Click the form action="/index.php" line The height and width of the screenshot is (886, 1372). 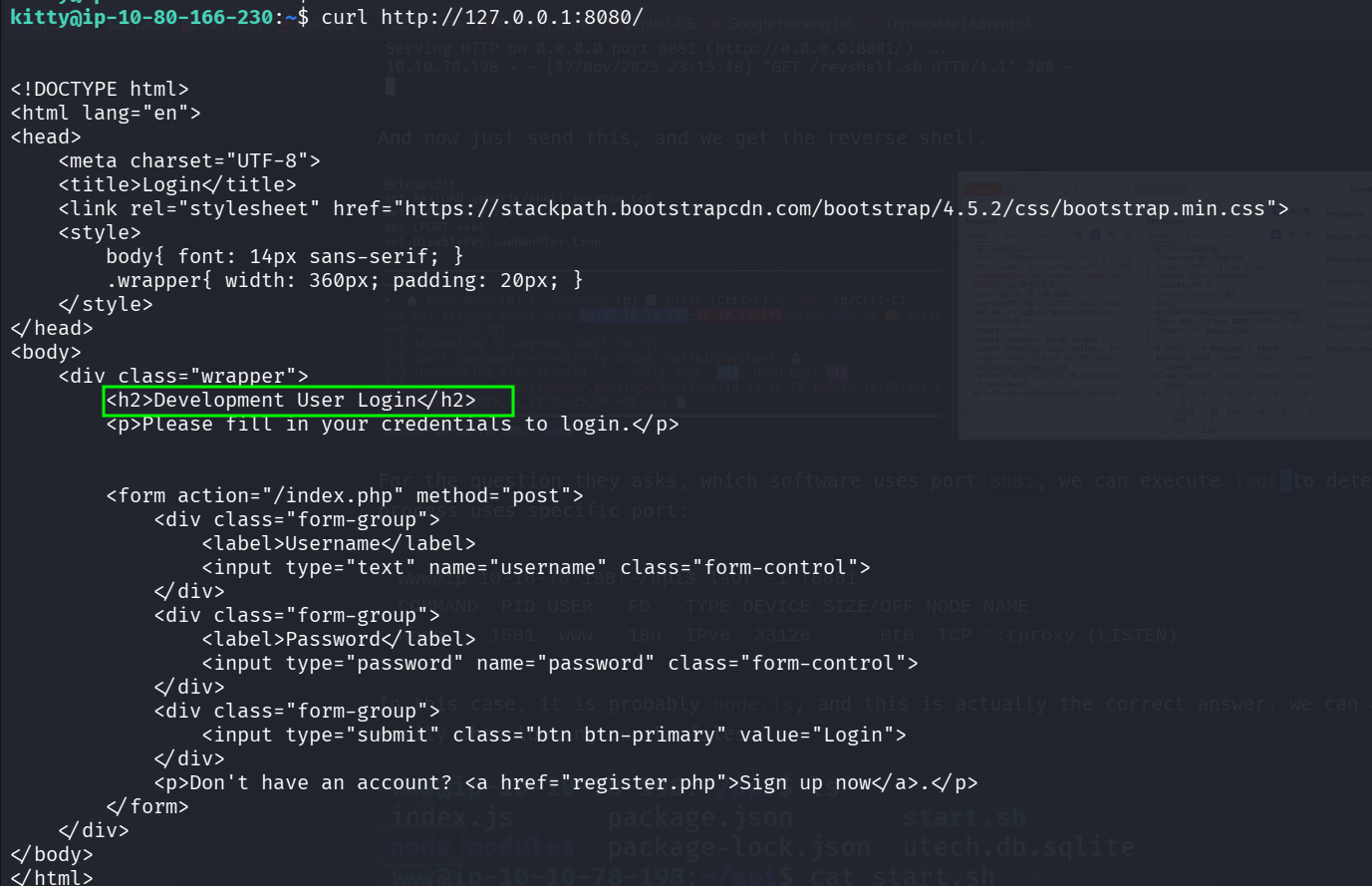[345, 495]
